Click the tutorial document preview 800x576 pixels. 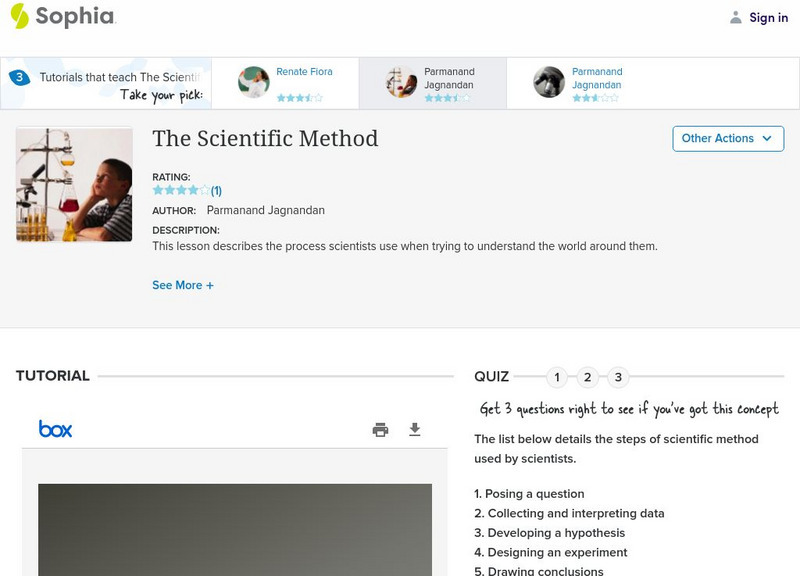point(235,530)
